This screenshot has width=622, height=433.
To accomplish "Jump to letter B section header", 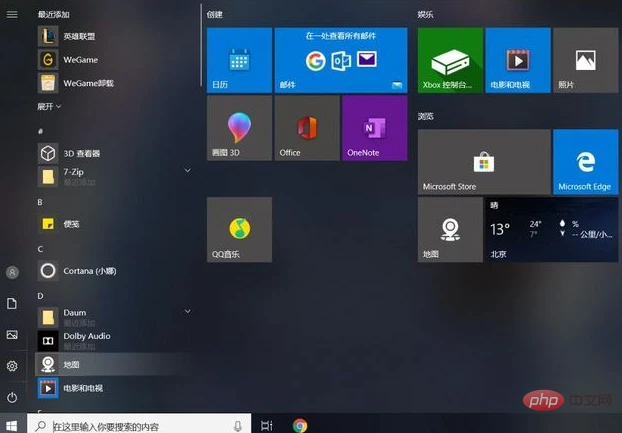I will (x=40, y=202).
